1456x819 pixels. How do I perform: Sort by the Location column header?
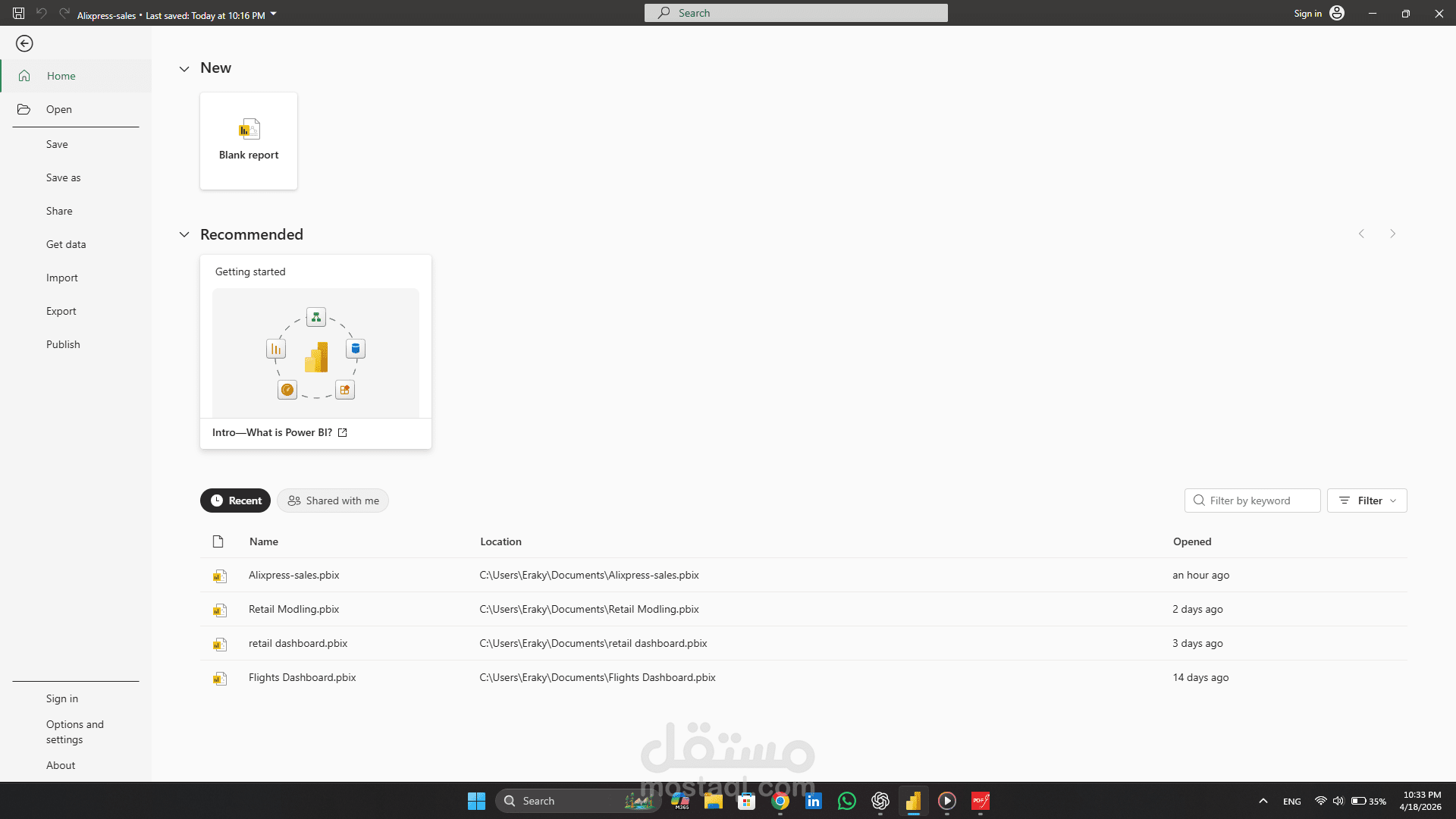click(500, 541)
